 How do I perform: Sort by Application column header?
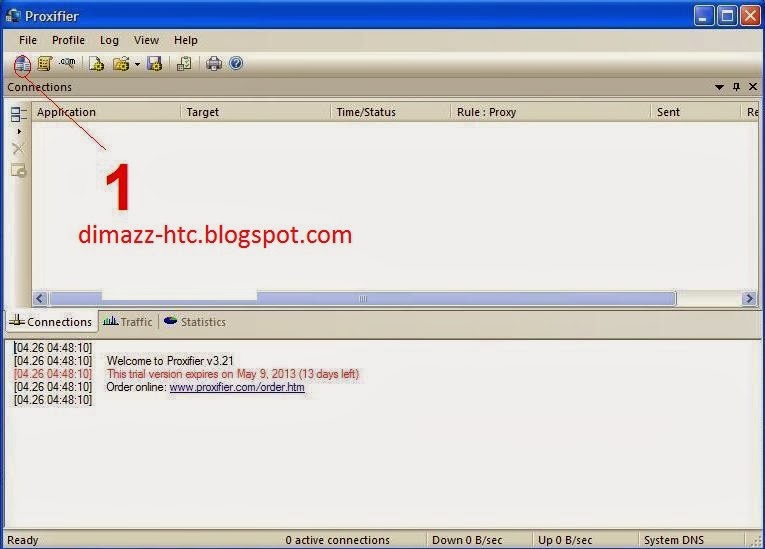point(106,112)
